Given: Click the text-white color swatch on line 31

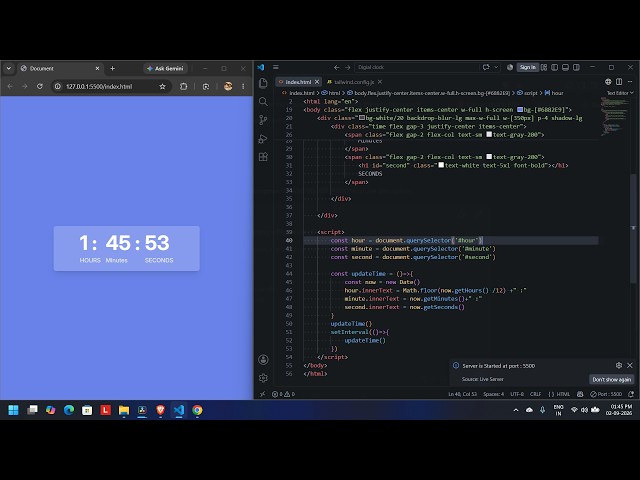Looking at the screenshot, I should point(441,165).
